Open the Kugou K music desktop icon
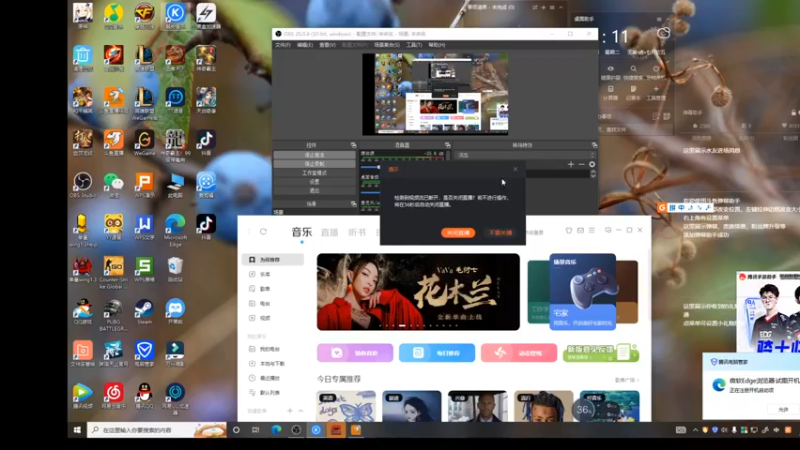The height and width of the screenshot is (450, 800). pos(175,13)
